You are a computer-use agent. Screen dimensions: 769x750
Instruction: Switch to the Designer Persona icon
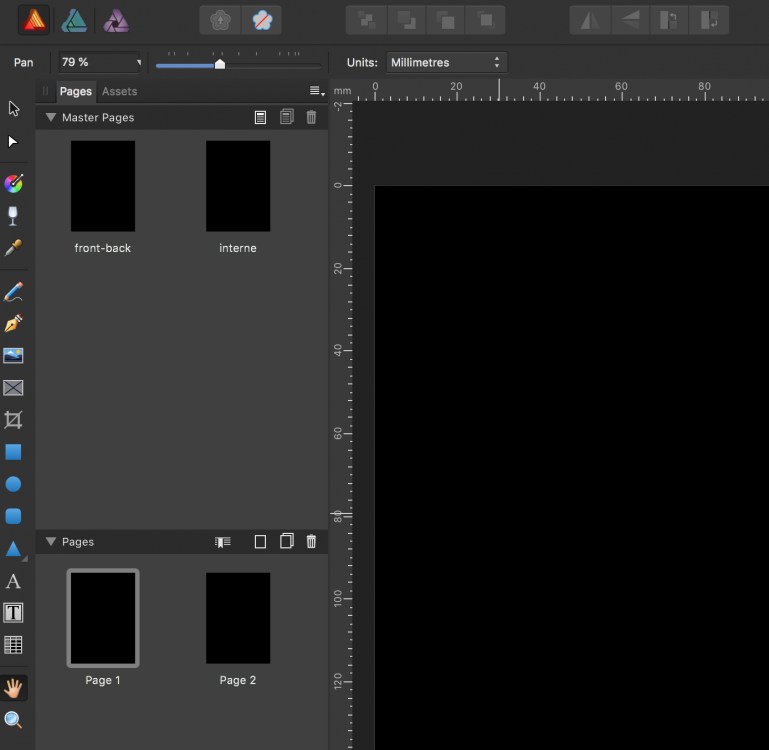click(x=74, y=19)
